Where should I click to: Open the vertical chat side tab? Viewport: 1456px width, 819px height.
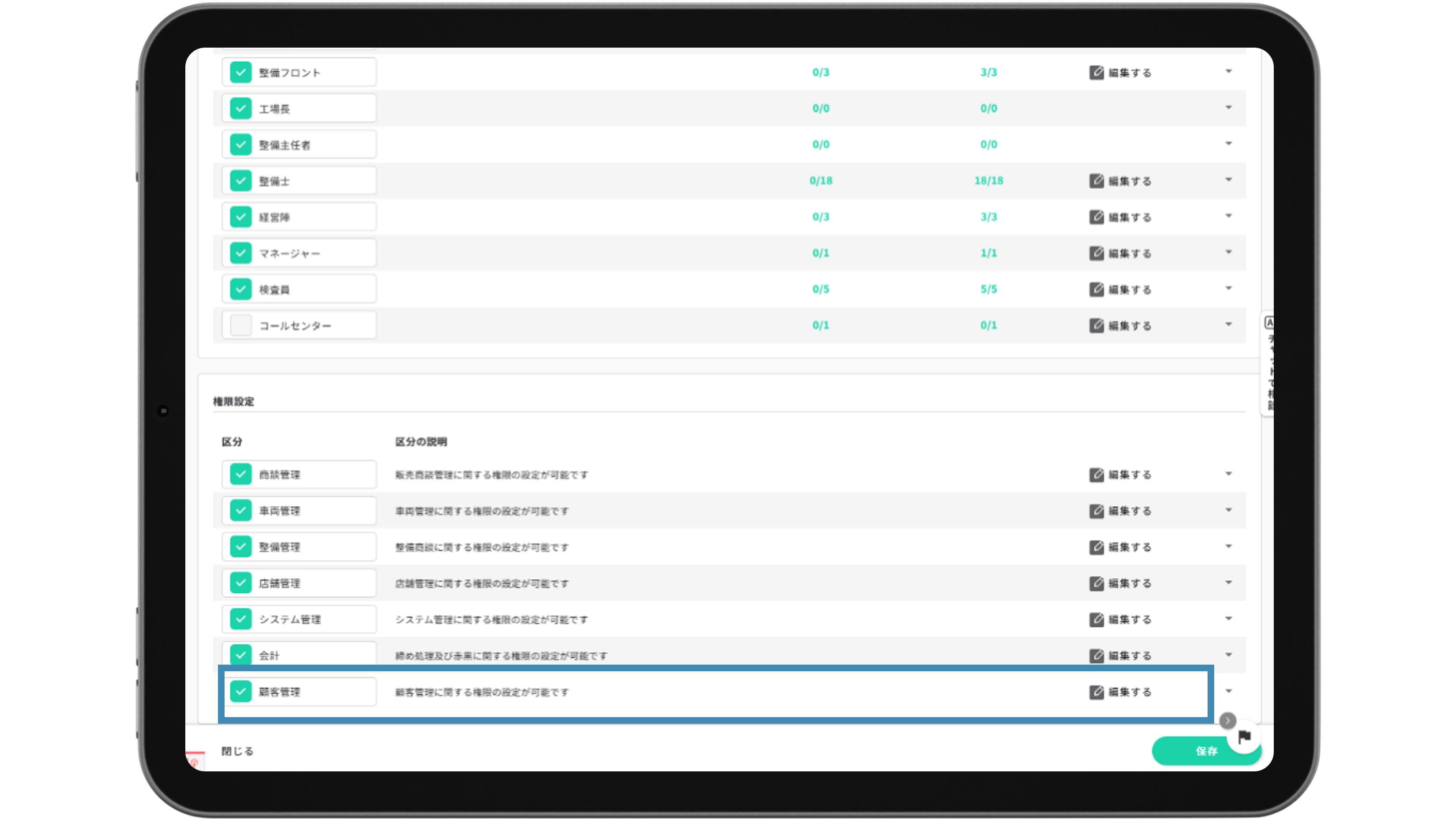(x=1268, y=364)
